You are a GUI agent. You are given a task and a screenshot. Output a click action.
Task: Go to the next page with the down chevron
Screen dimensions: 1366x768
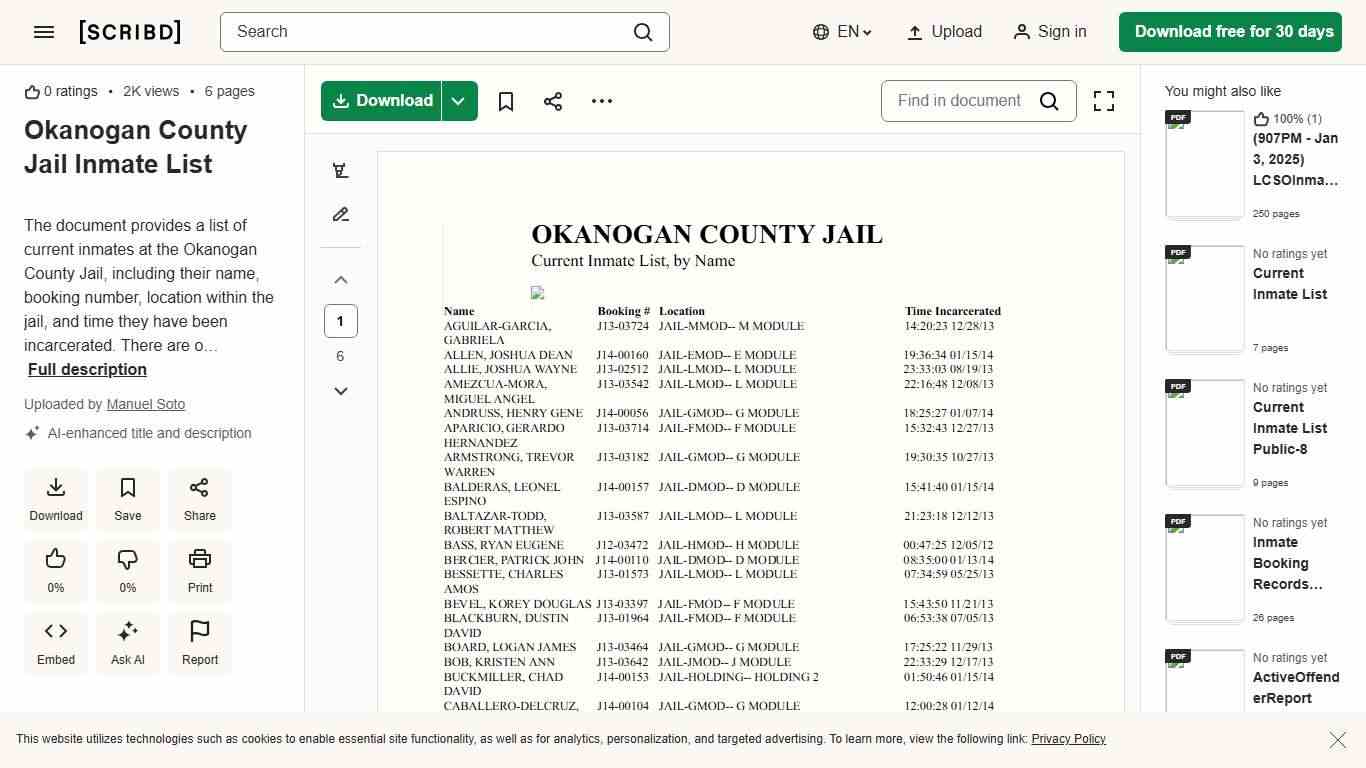tap(340, 390)
